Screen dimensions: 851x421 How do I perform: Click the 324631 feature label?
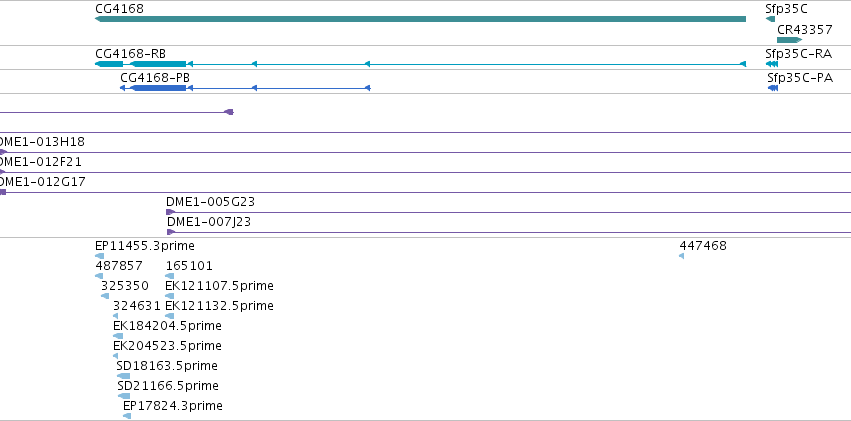pyautogui.click(x=137, y=305)
